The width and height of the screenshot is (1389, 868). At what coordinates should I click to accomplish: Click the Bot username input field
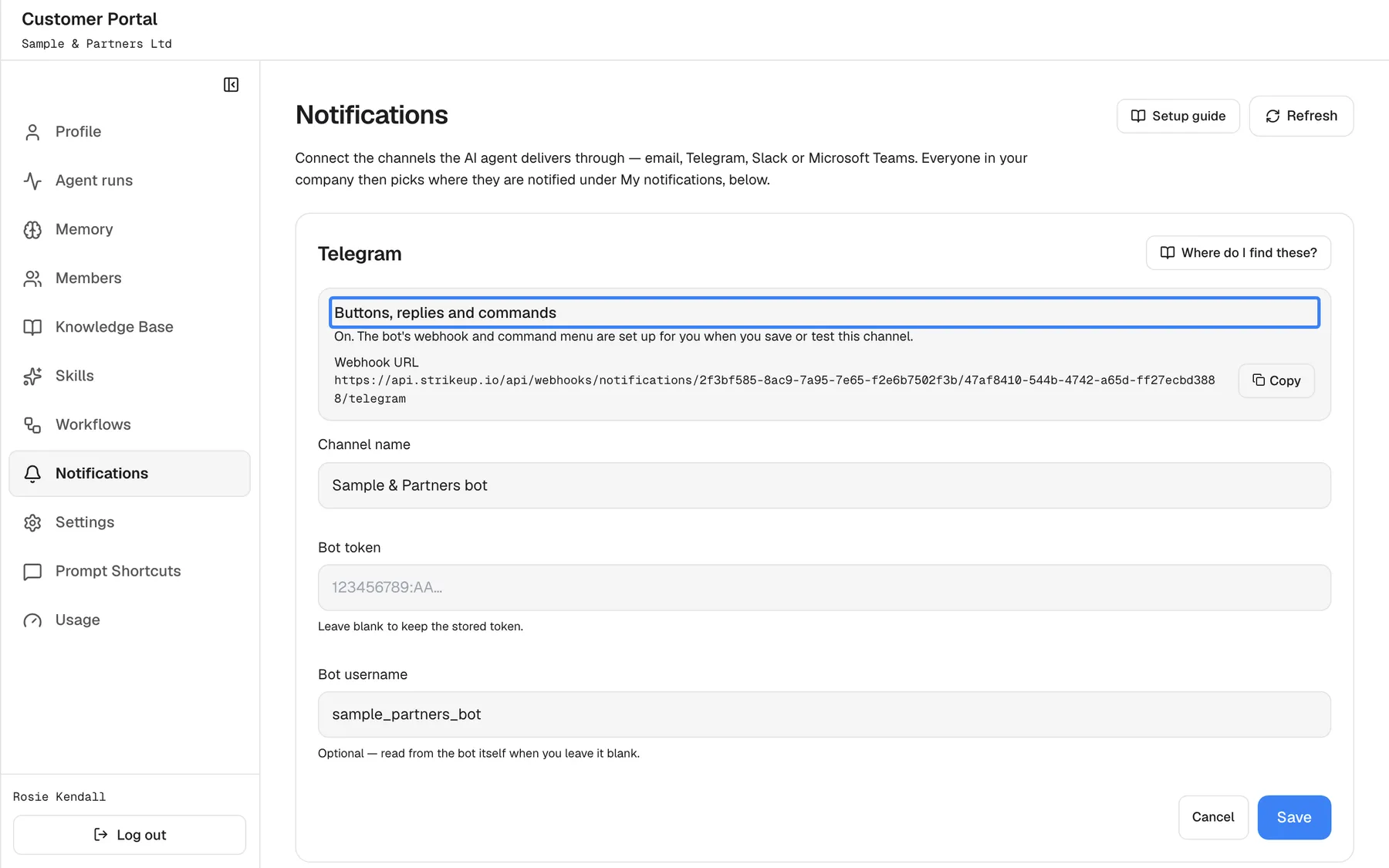pyautogui.click(x=824, y=714)
